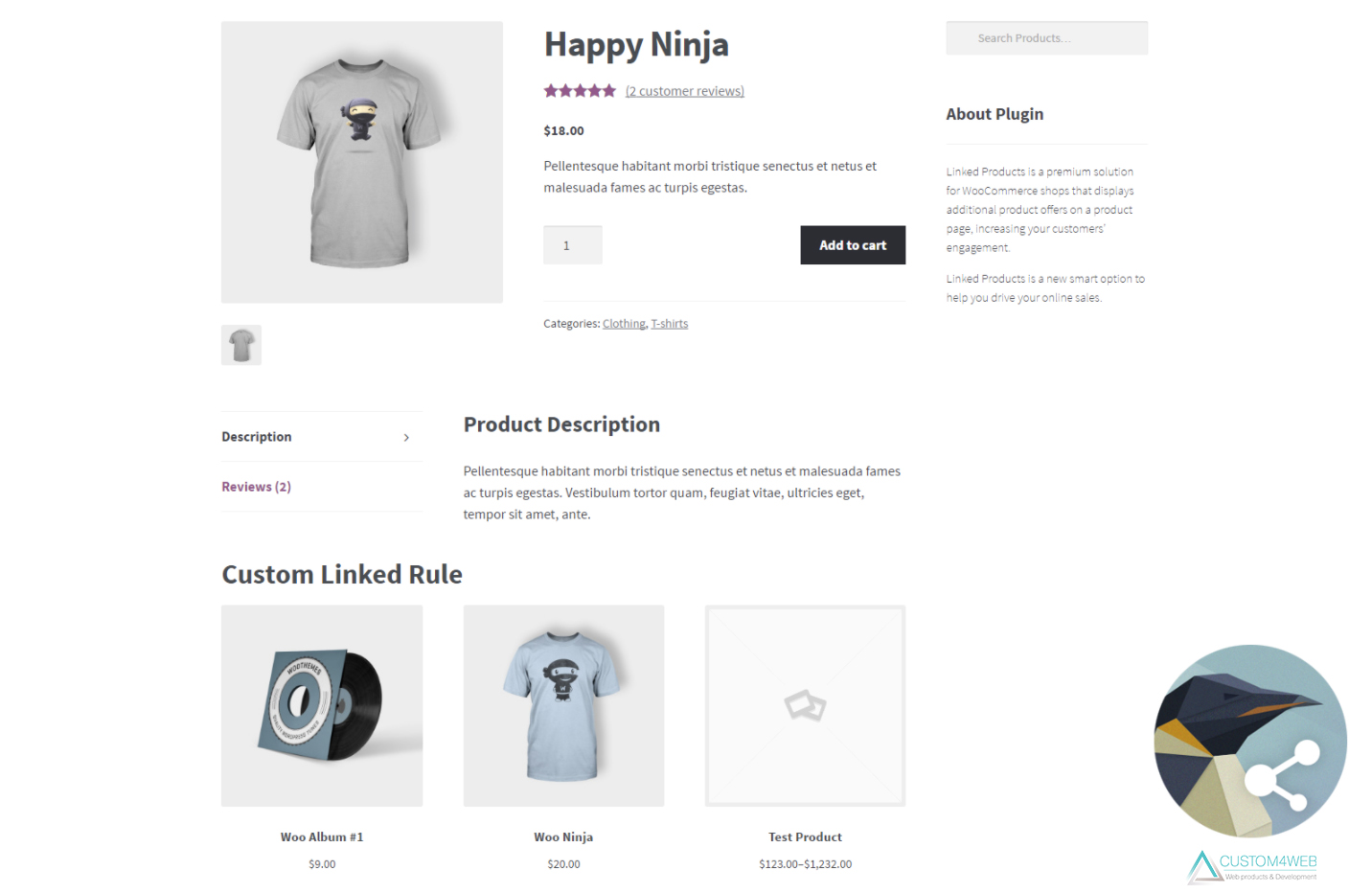Viewport: 1372px width, 893px height.
Task: Focus the Search Products field
Action: (x=1046, y=38)
